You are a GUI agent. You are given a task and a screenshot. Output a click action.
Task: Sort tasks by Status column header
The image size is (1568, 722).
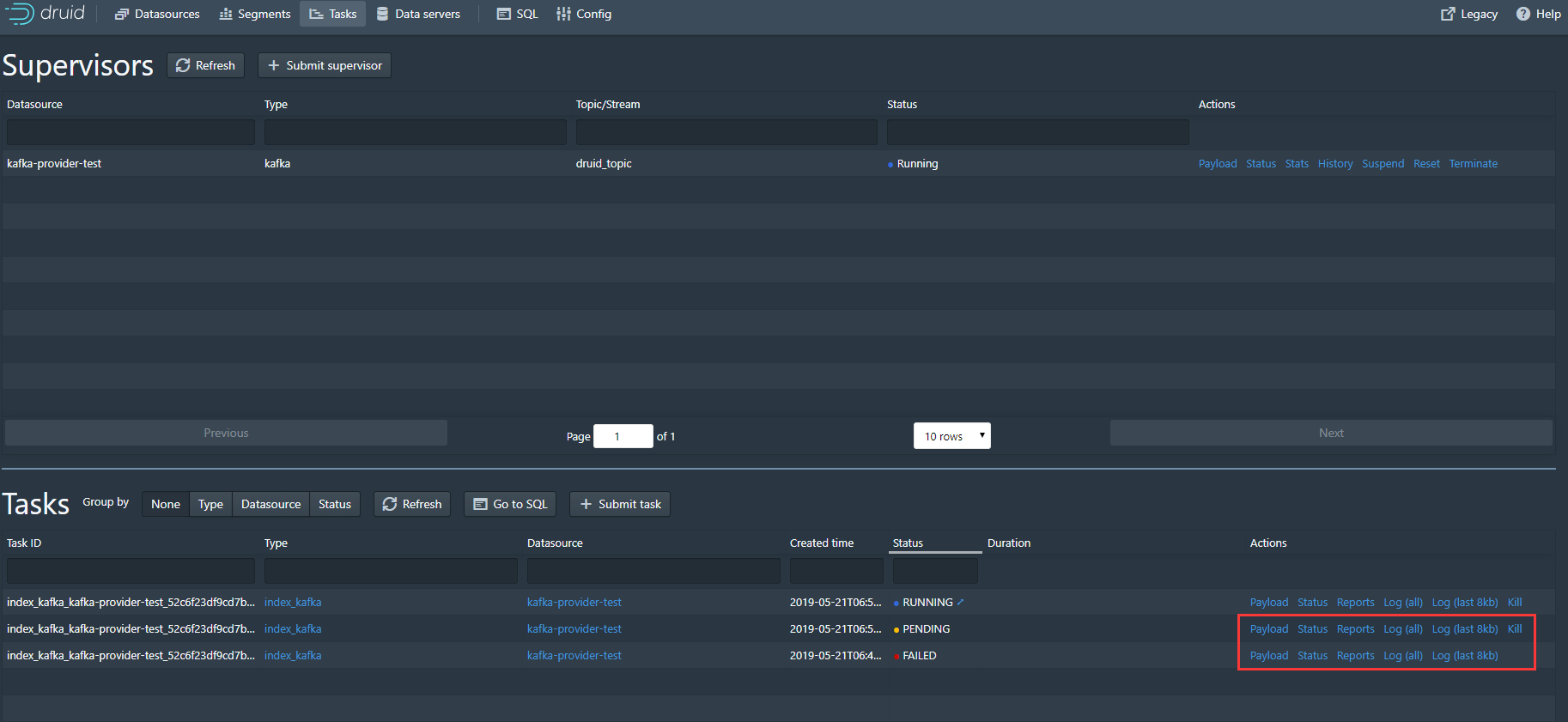908,543
